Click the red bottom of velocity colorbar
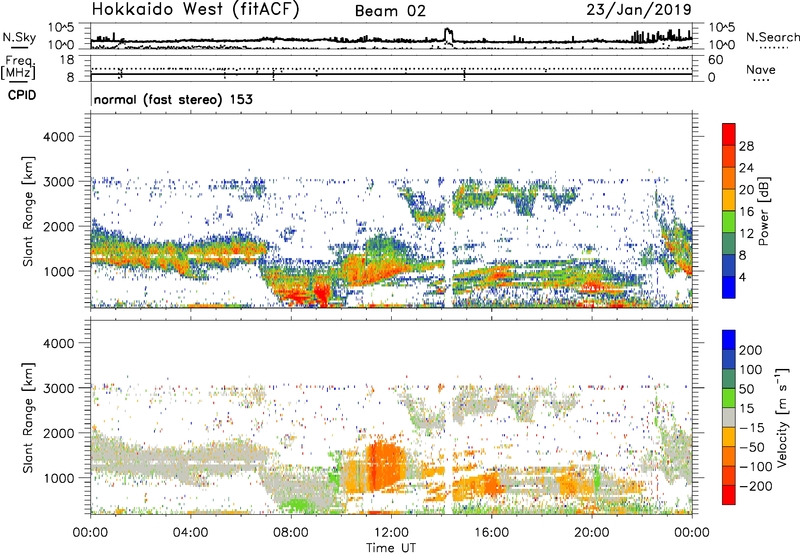 click(729, 495)
